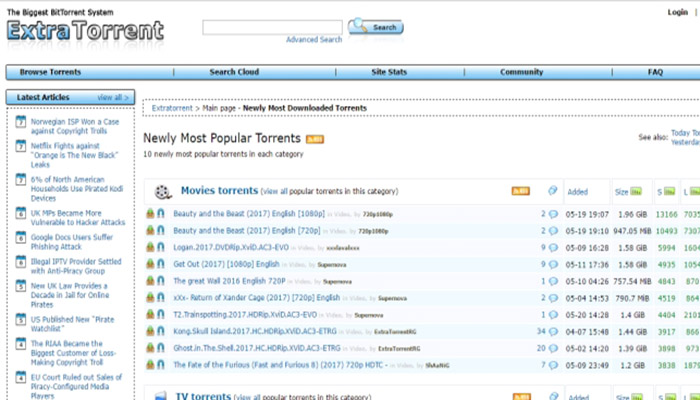Click uploader 'ExtraTorrentRG' on Kong.Skull Island row

pyautogui.click(x=395, y=332)
